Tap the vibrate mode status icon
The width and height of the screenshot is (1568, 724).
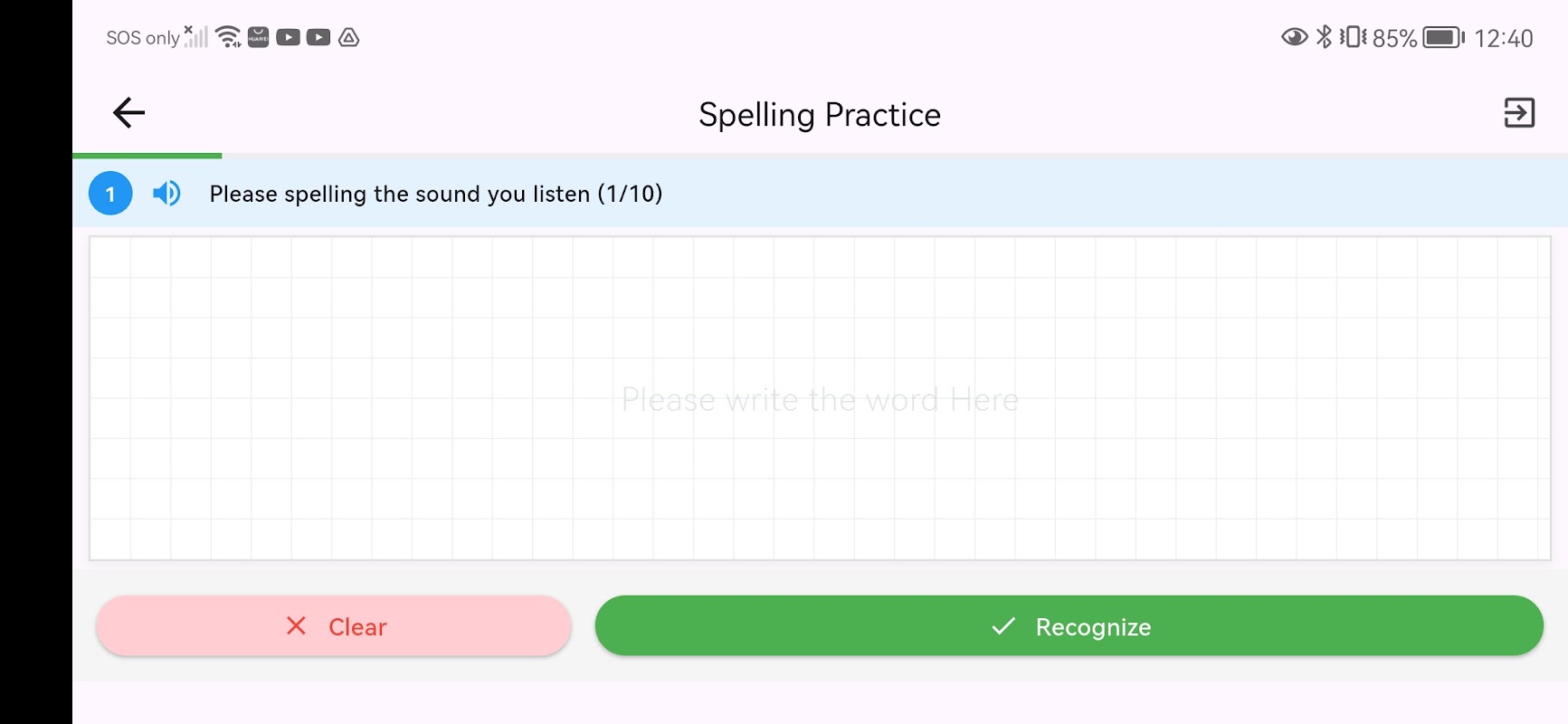pos(1353,37)
